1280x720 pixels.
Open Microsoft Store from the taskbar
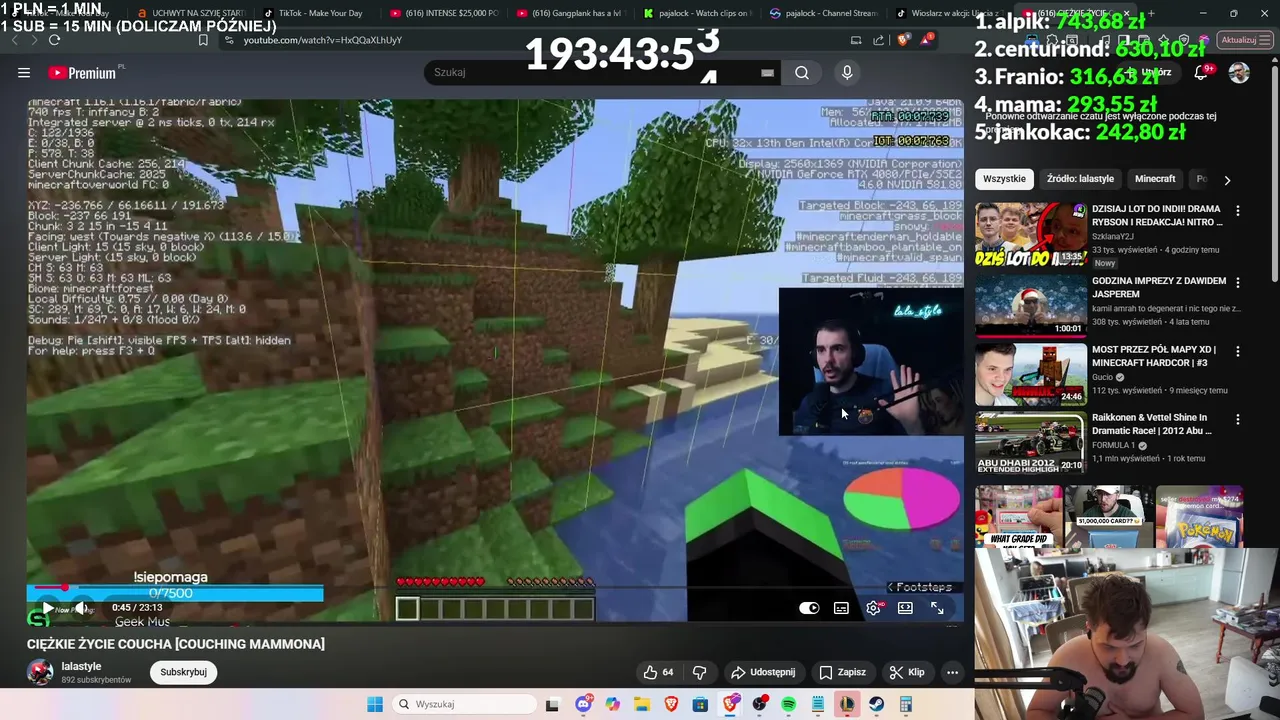pyautogui.click(x=700, y=704)
